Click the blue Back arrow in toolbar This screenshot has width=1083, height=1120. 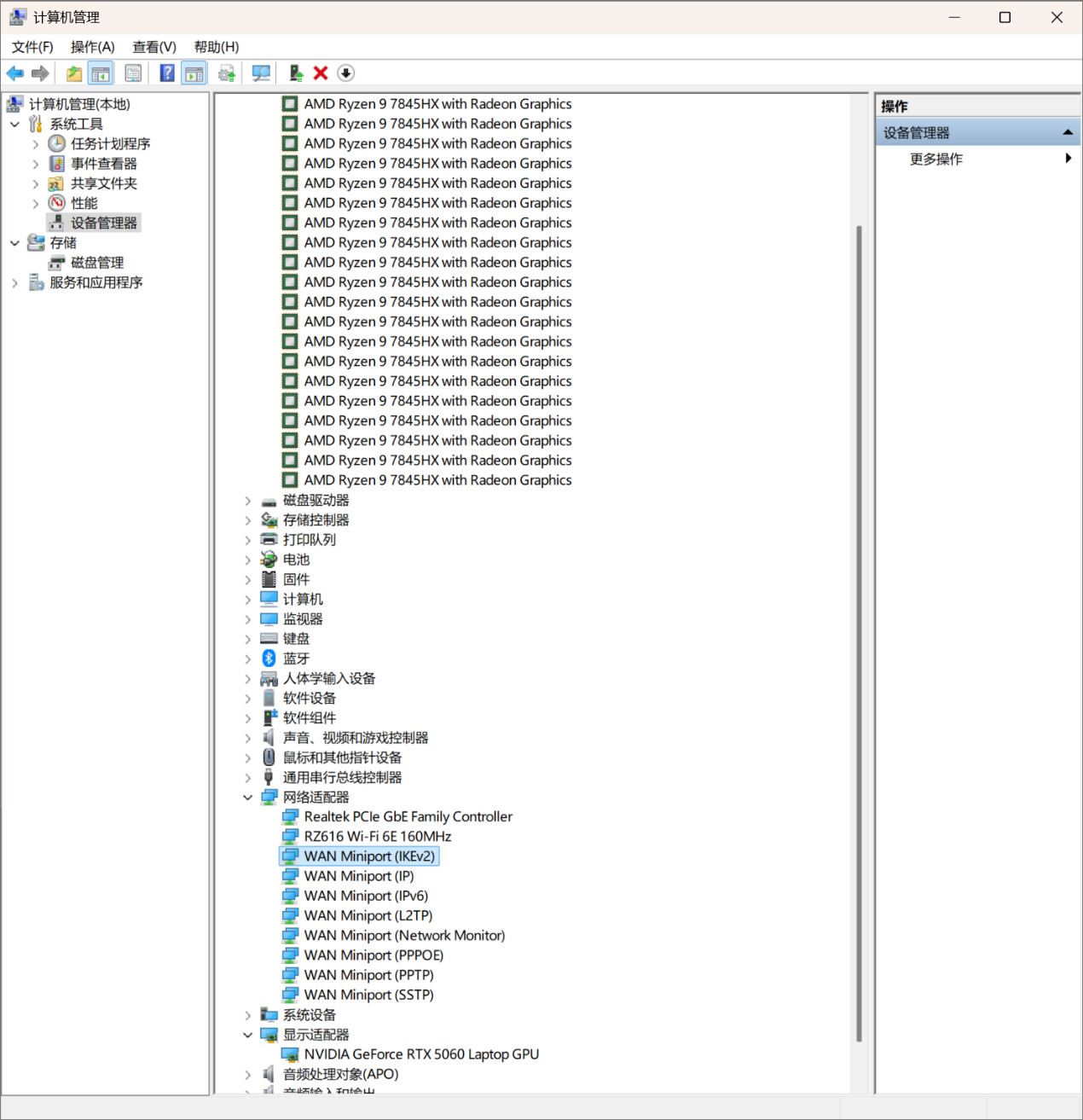15,73
